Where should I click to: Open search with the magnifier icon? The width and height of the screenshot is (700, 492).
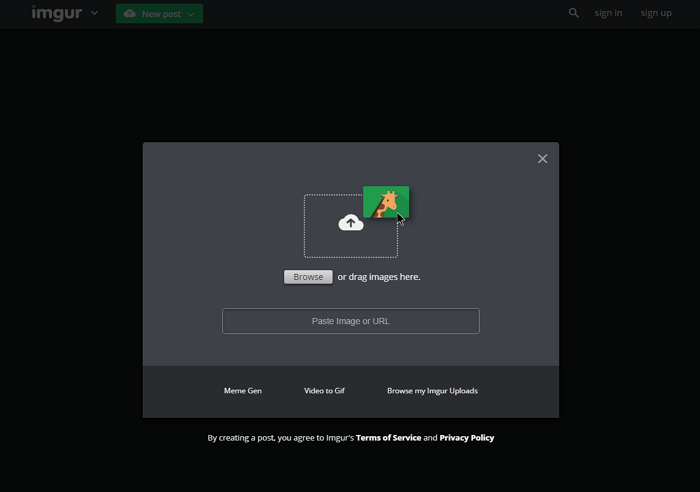[x=574, y=13]
